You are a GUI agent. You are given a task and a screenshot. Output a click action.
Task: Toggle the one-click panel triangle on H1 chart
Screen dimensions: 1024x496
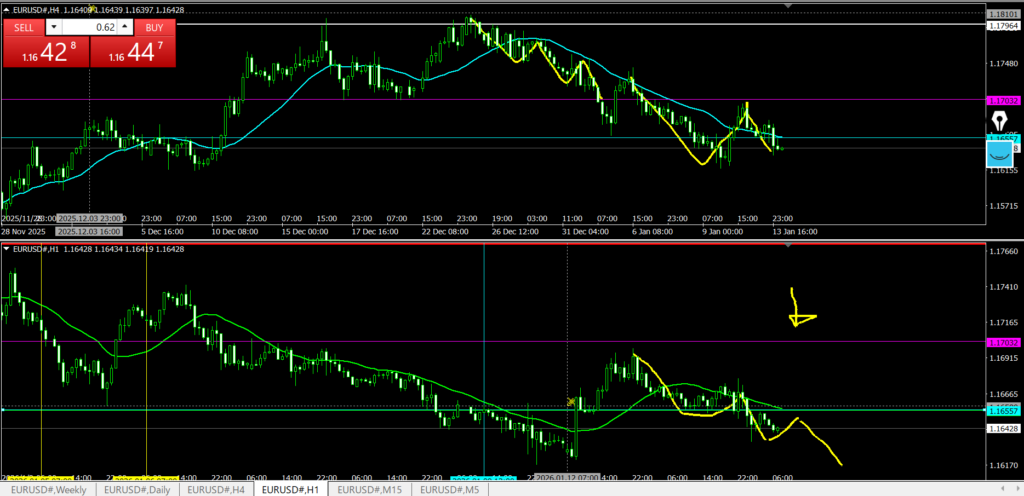pyautogui.click(x=7, y=249)
